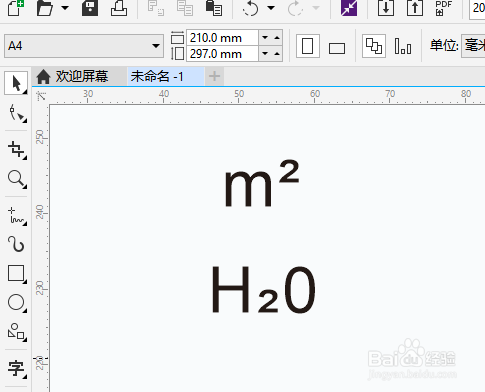485x392 pixels.
Task: Apply layout to all pages
Action: [374, 46]
